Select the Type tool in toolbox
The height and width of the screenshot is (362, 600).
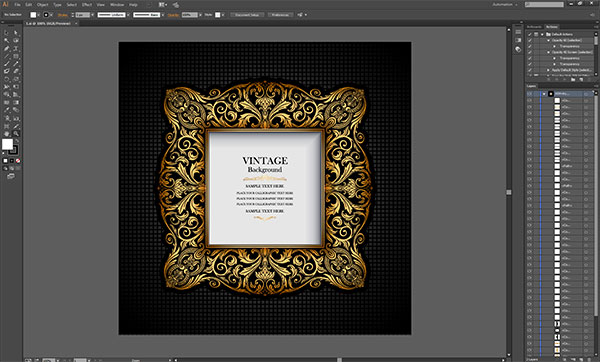(x=16, y=49)
